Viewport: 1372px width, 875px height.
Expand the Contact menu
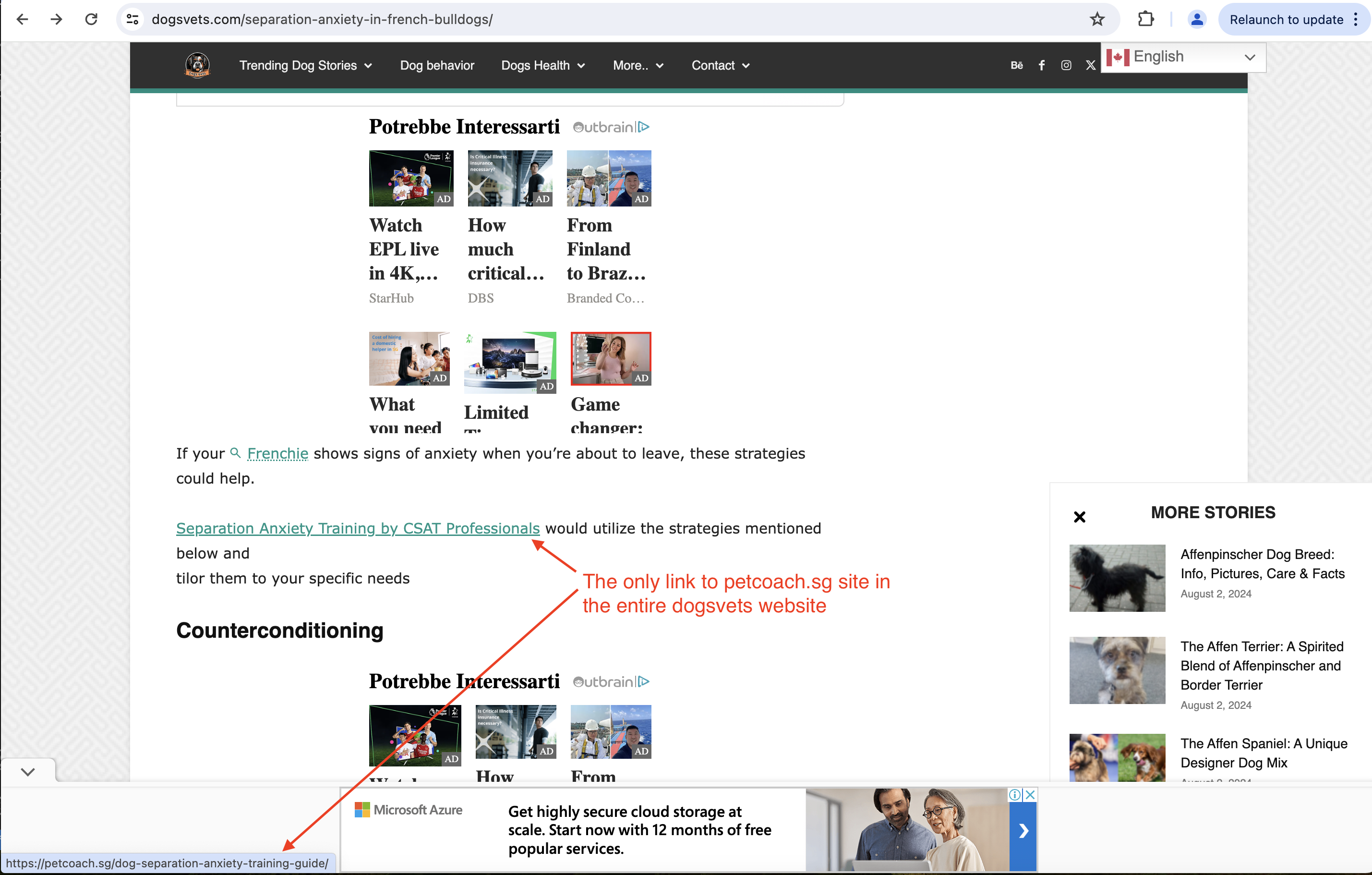(x=720, y=66)
